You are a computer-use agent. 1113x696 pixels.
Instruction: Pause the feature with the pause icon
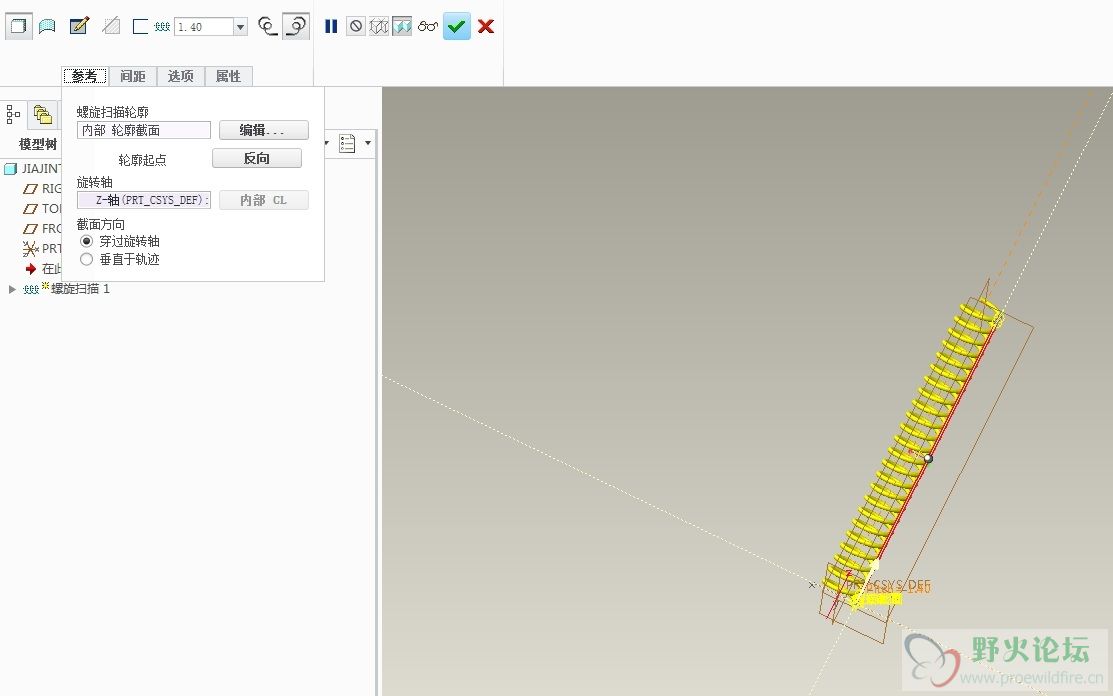point(331,26)
